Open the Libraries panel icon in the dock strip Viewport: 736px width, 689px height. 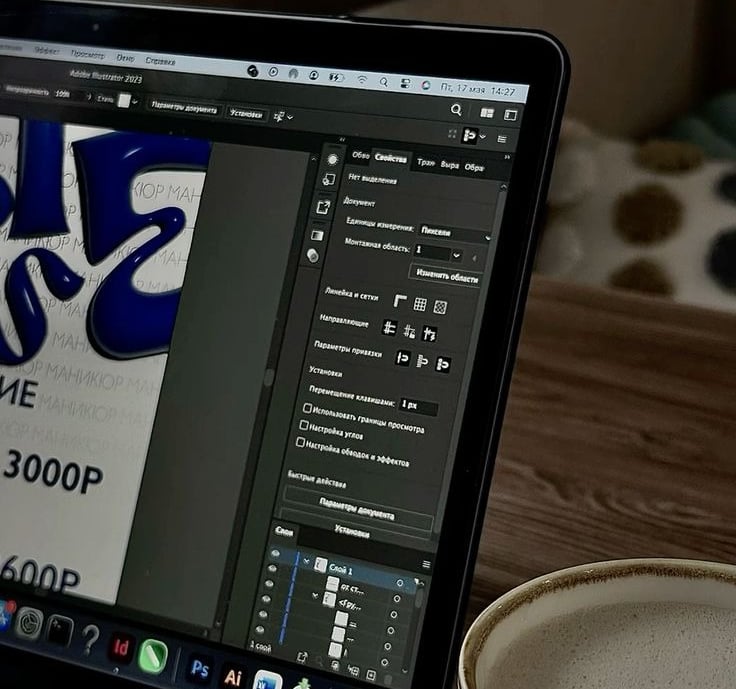pos(329,179)
